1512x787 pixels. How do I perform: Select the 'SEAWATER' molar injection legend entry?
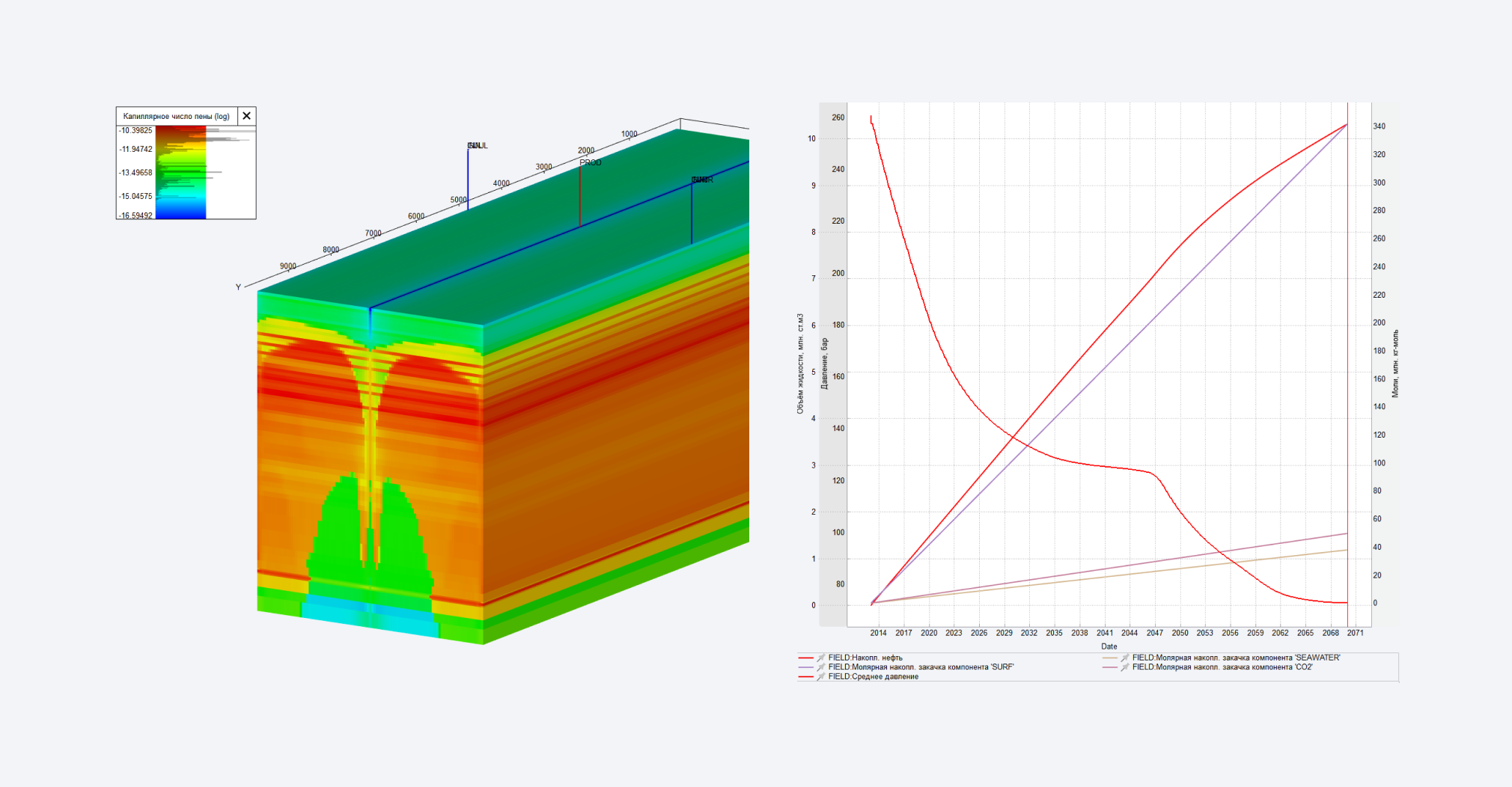point(1236,658)
